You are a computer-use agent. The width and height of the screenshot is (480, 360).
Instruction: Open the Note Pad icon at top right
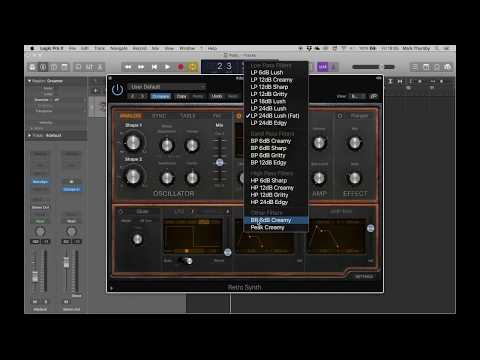426,67
